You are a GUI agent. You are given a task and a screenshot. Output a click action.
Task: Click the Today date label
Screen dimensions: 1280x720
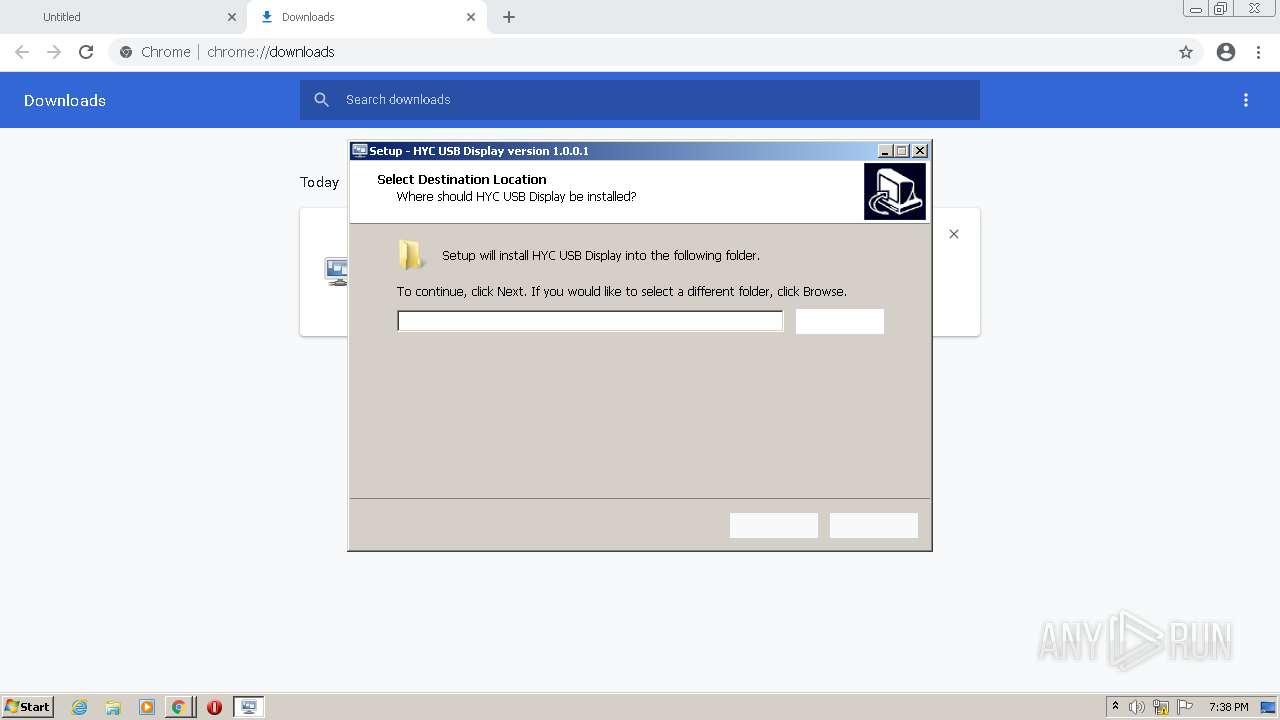(x=320, y=182)
